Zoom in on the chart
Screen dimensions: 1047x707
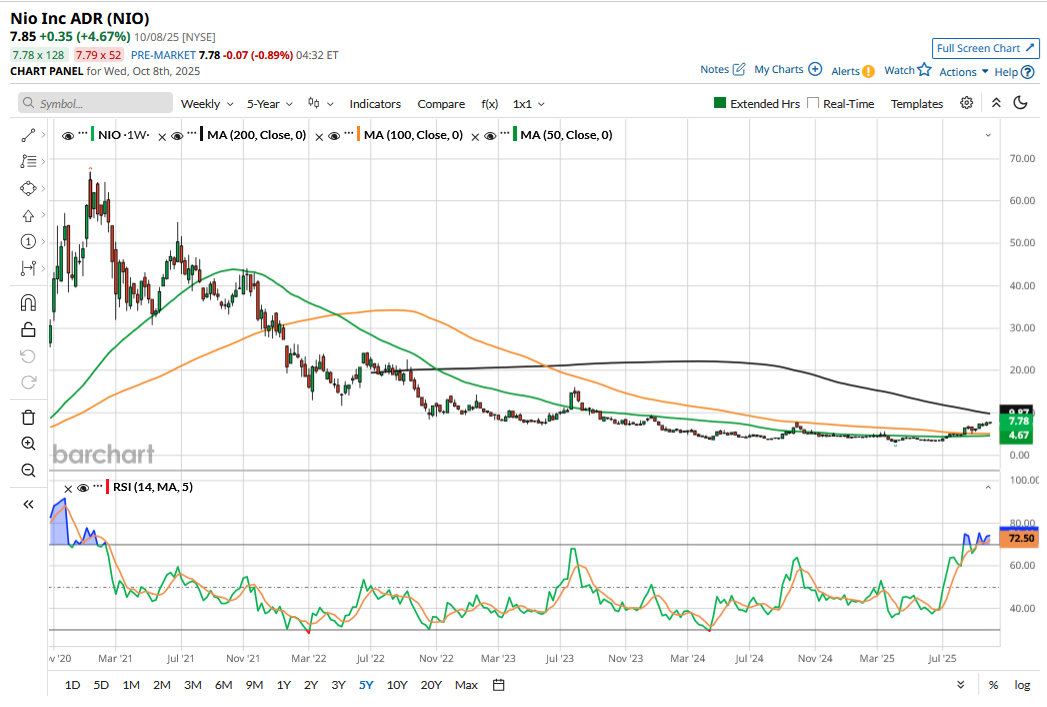28,444
